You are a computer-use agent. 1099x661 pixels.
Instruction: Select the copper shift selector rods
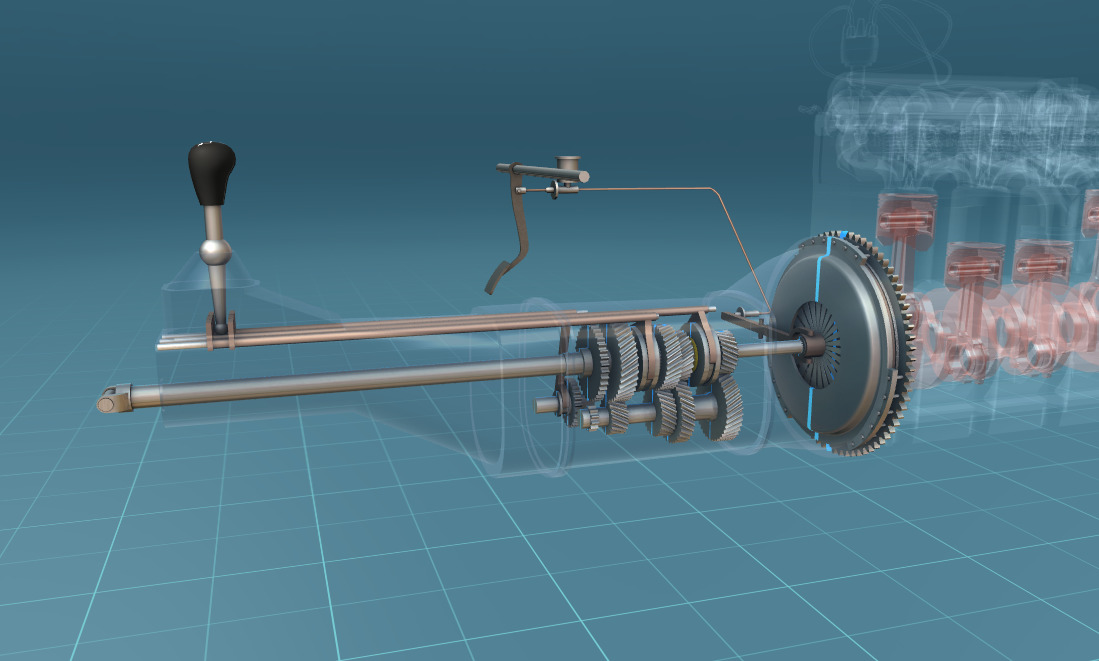[400, 327]
